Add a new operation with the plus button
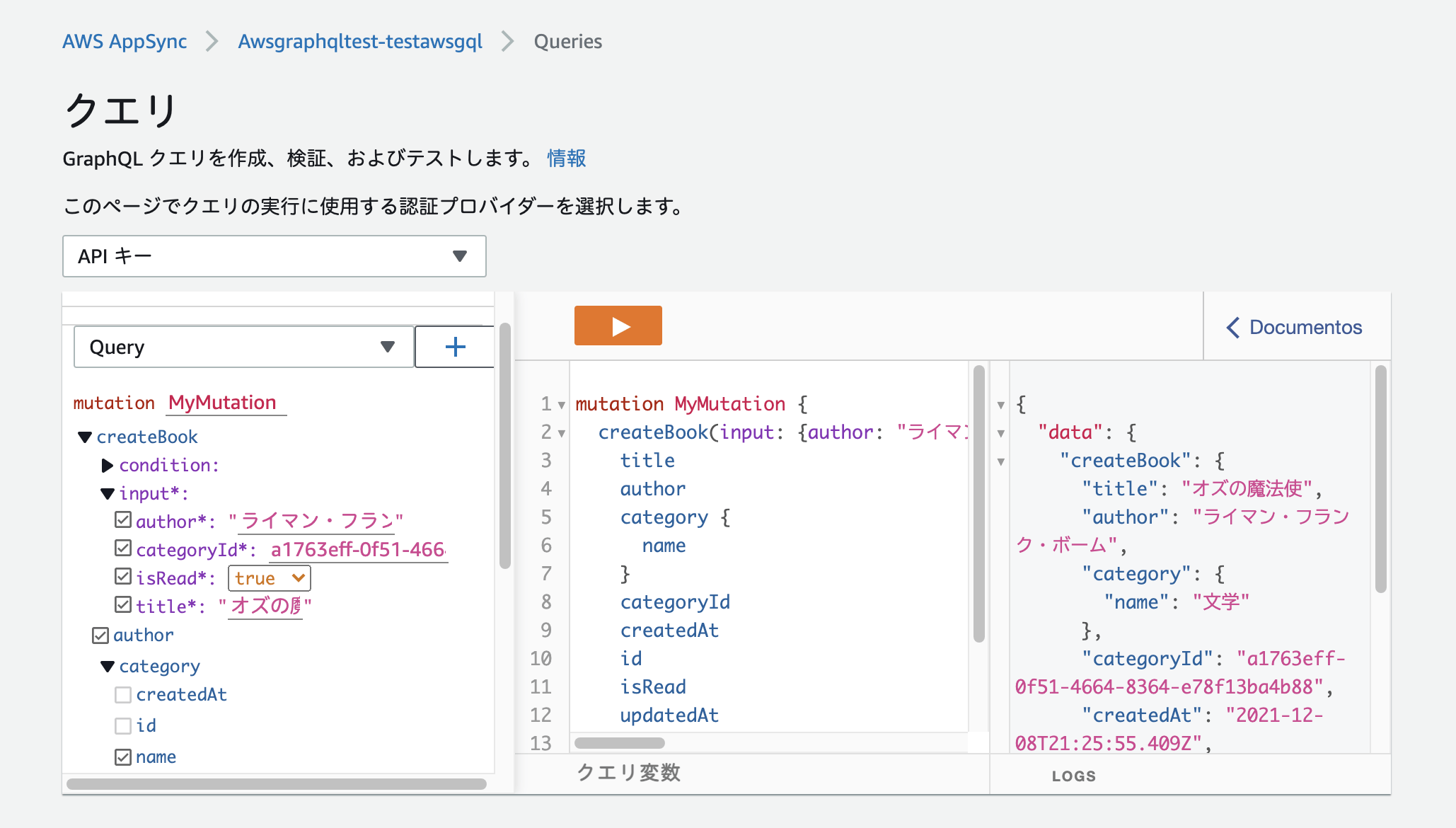 pyautogui.click(x=455, y=347)
